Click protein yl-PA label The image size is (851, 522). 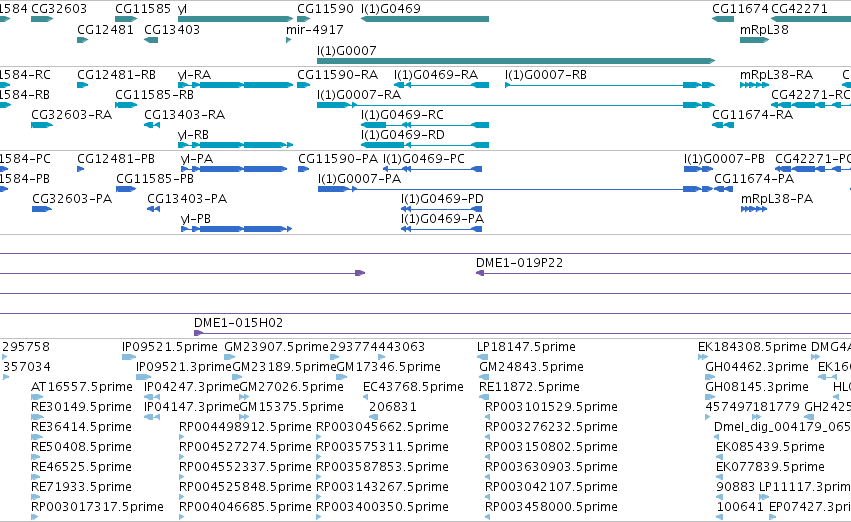196,159
